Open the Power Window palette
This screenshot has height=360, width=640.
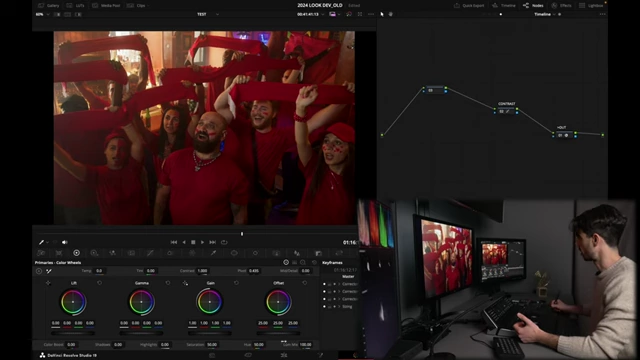tap(234, 253)
